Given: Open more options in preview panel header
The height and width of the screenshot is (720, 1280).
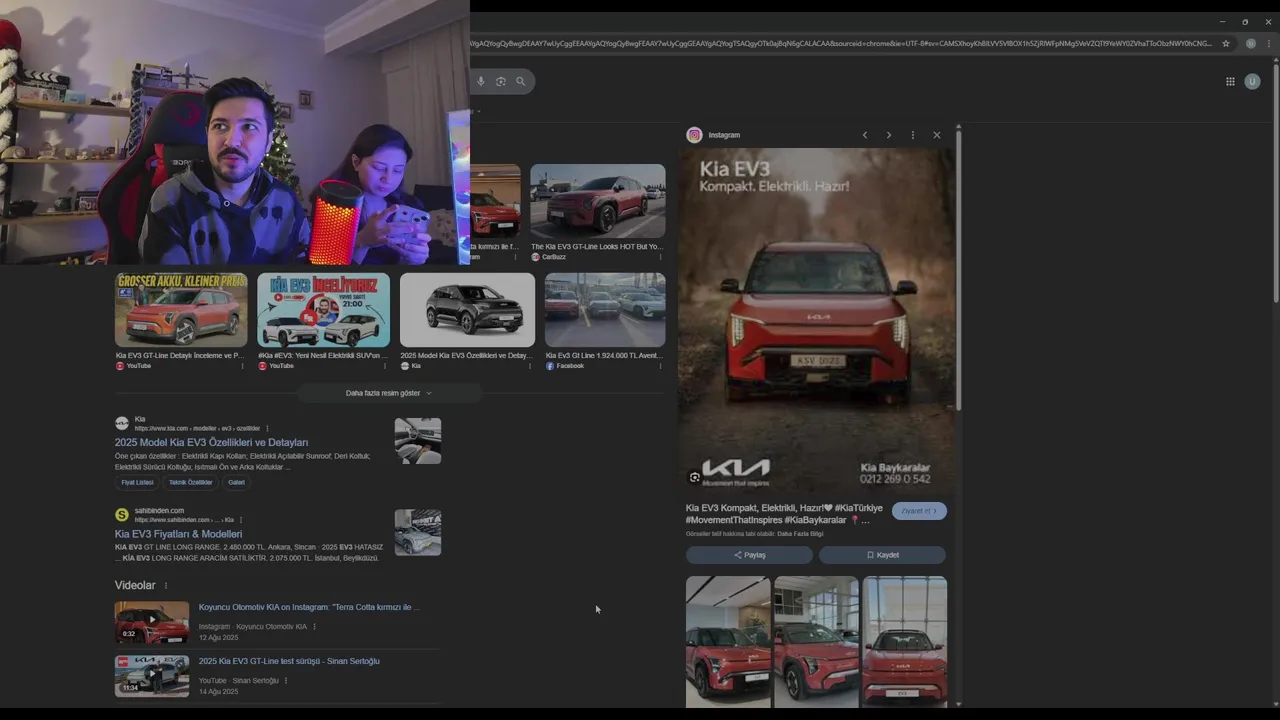Looking at the screenshot, I should [x=912, y=135].
